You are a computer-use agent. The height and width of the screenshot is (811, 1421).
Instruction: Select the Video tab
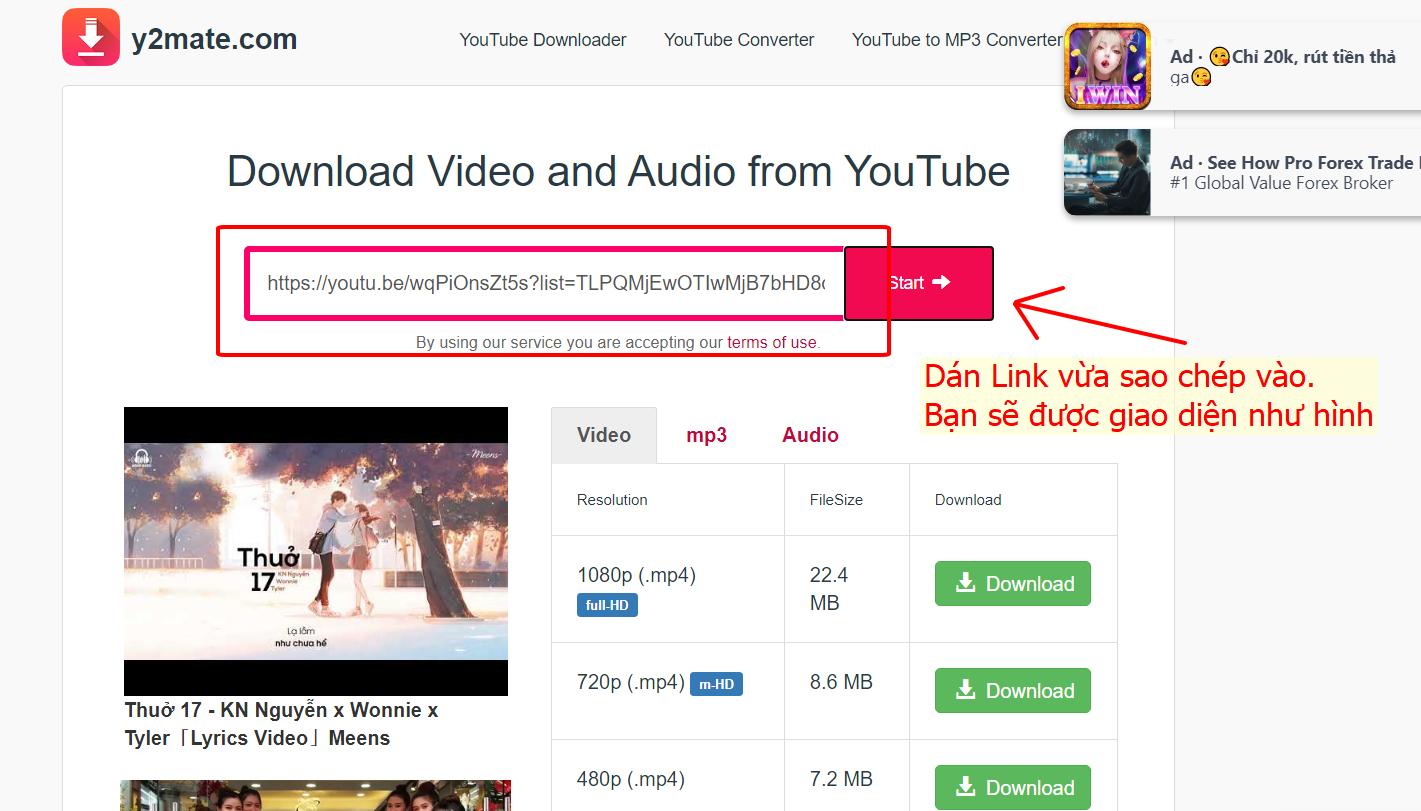pos(604,435)
